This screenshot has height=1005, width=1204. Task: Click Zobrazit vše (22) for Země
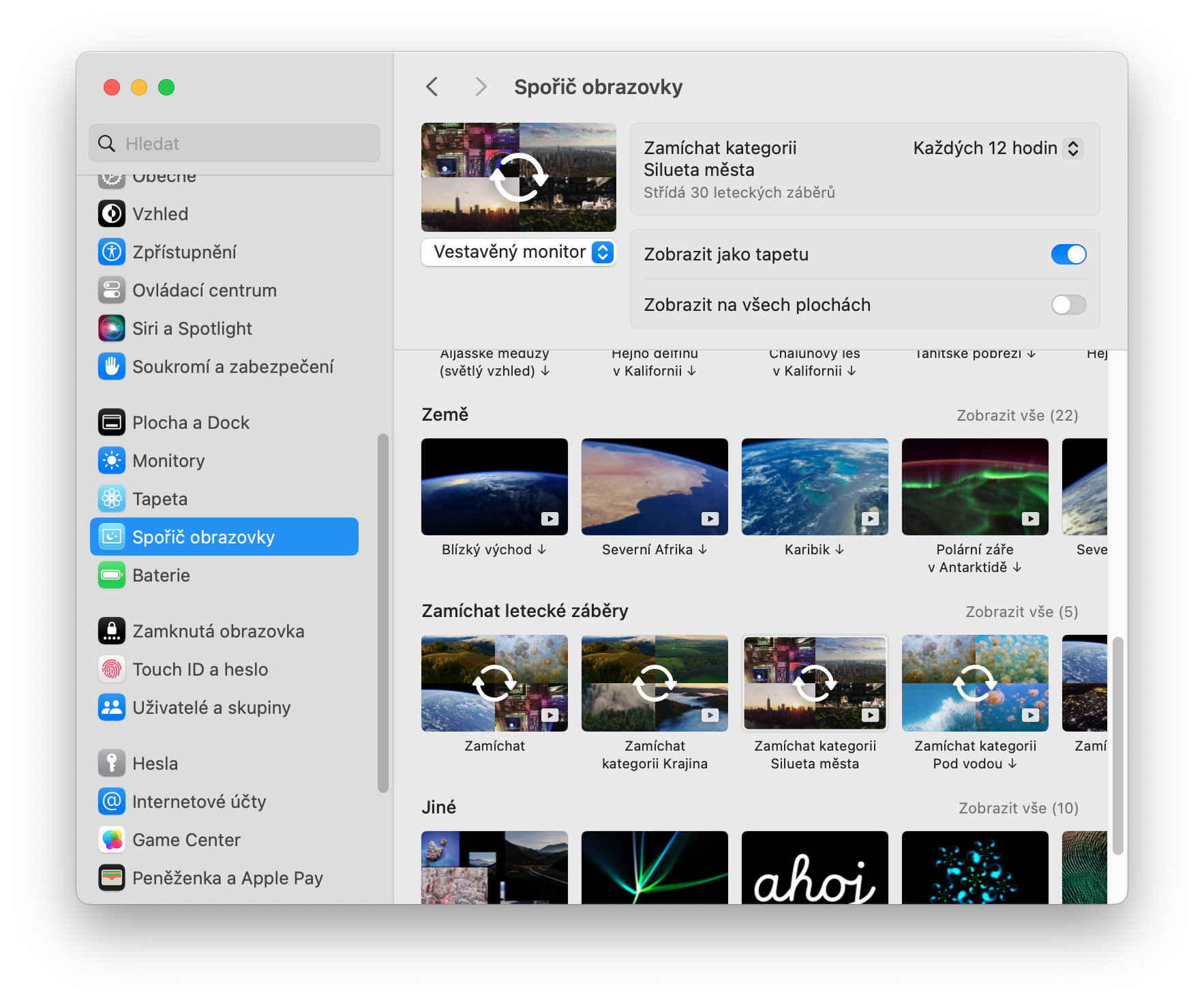pyautogui.click(x=1017, y=415)
